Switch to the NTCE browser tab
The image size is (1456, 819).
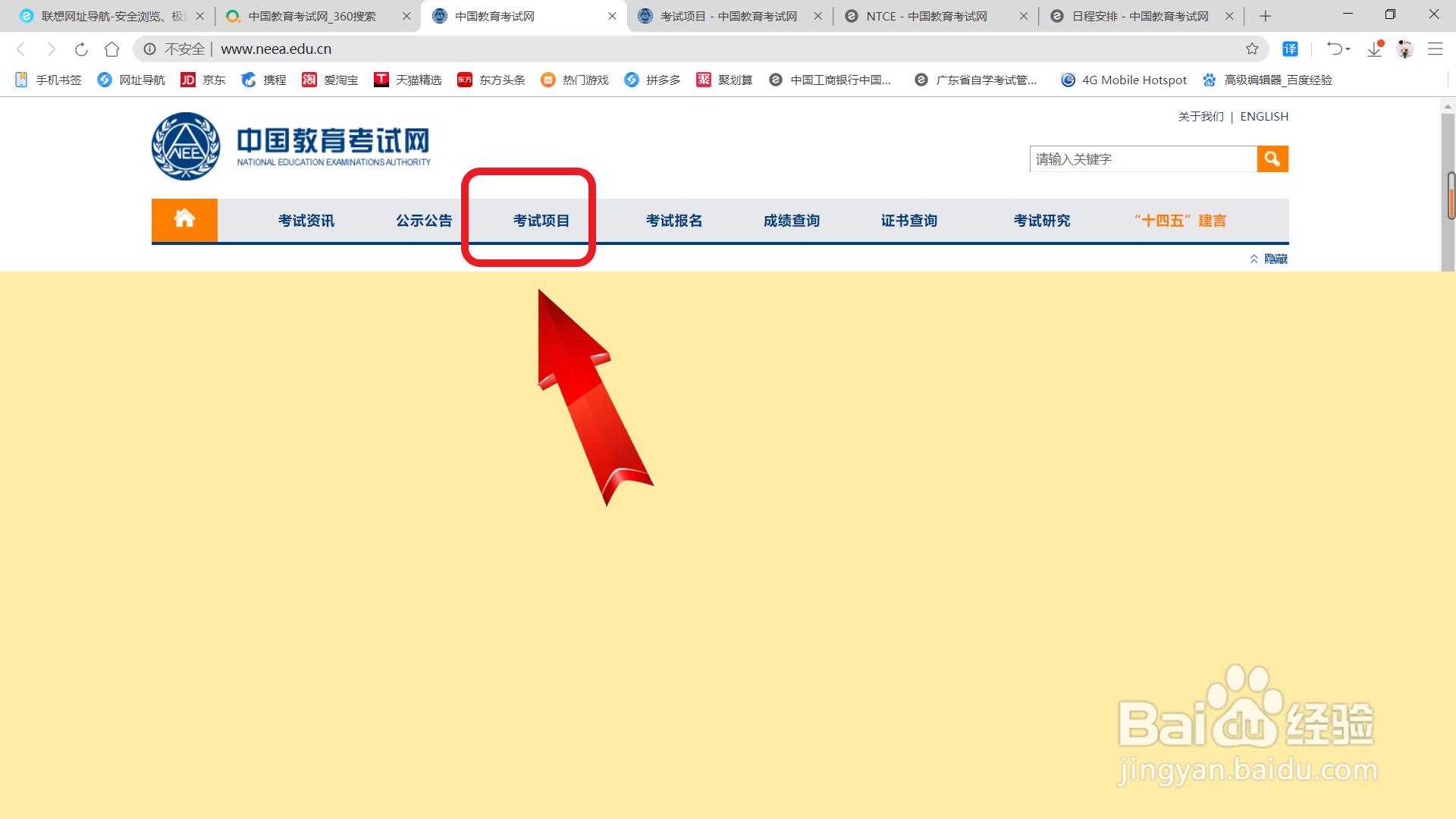(925, 16)
